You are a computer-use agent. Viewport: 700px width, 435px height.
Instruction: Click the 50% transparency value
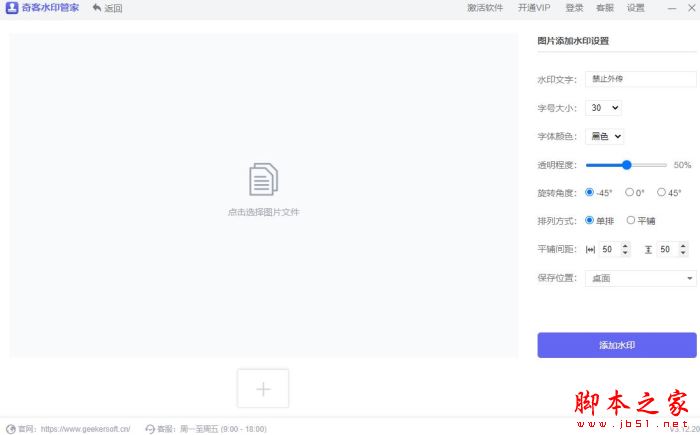(682, 165)
